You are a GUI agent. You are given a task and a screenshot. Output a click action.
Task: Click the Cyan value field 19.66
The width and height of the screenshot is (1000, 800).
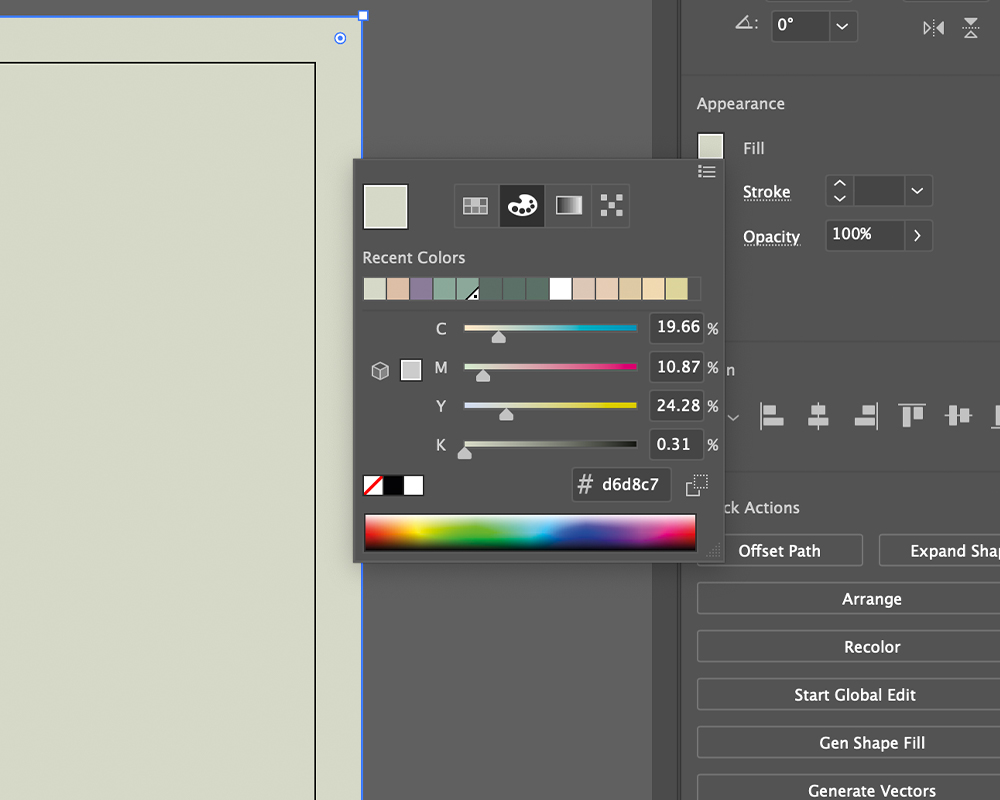pos(677,327)
